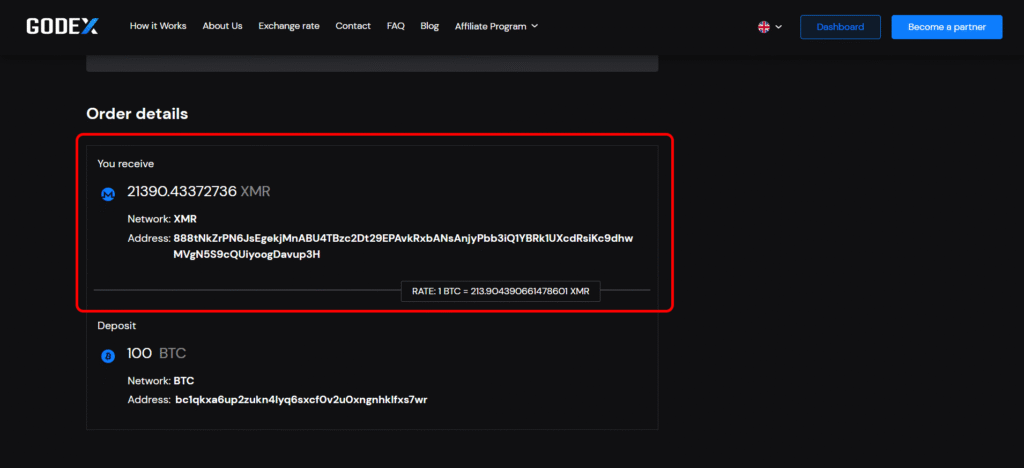Viewport: 1024px width, 468px height.
Task: Click the You receive label
Action: (125, 164)
